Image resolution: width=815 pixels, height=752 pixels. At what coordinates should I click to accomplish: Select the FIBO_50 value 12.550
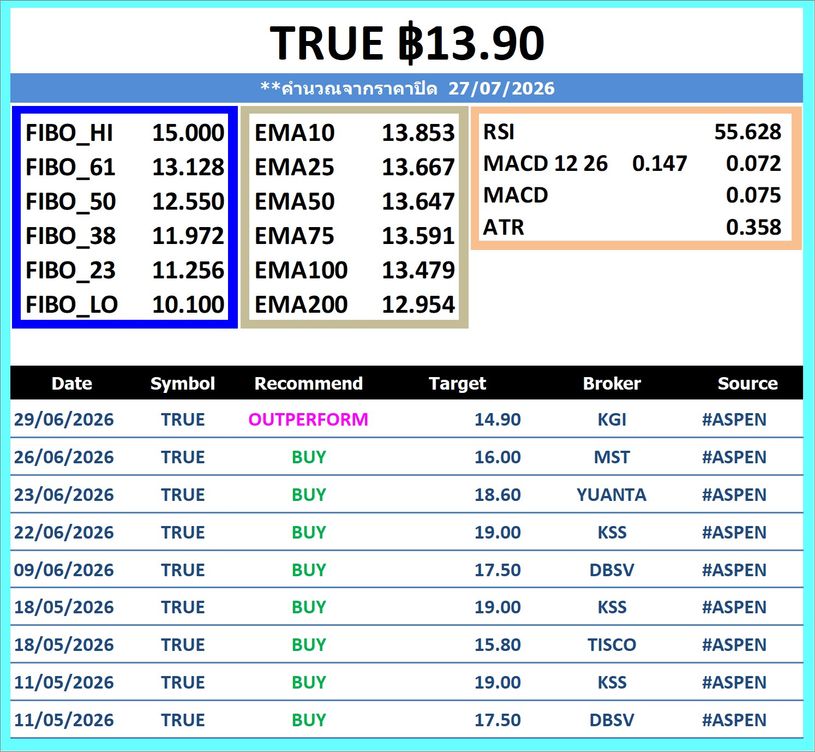click(x=188, y=201)
